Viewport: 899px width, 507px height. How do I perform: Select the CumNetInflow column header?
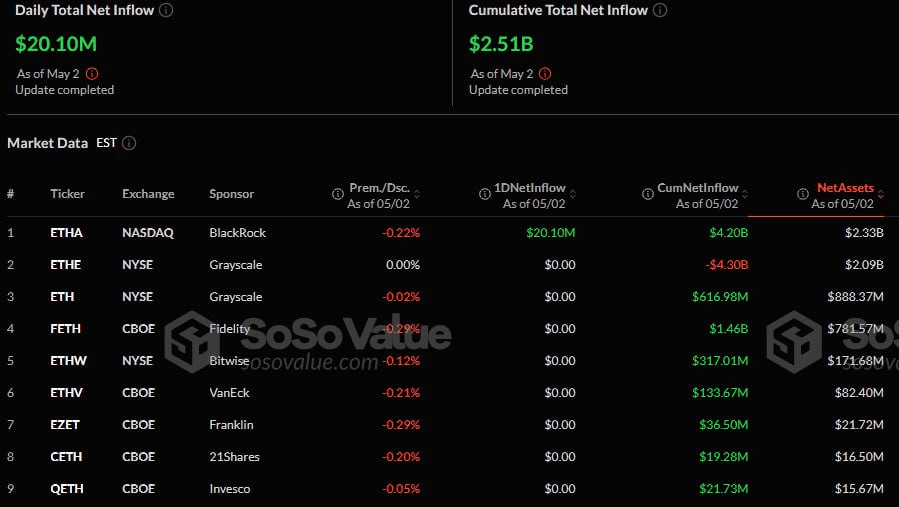click(x=698, y=188)
